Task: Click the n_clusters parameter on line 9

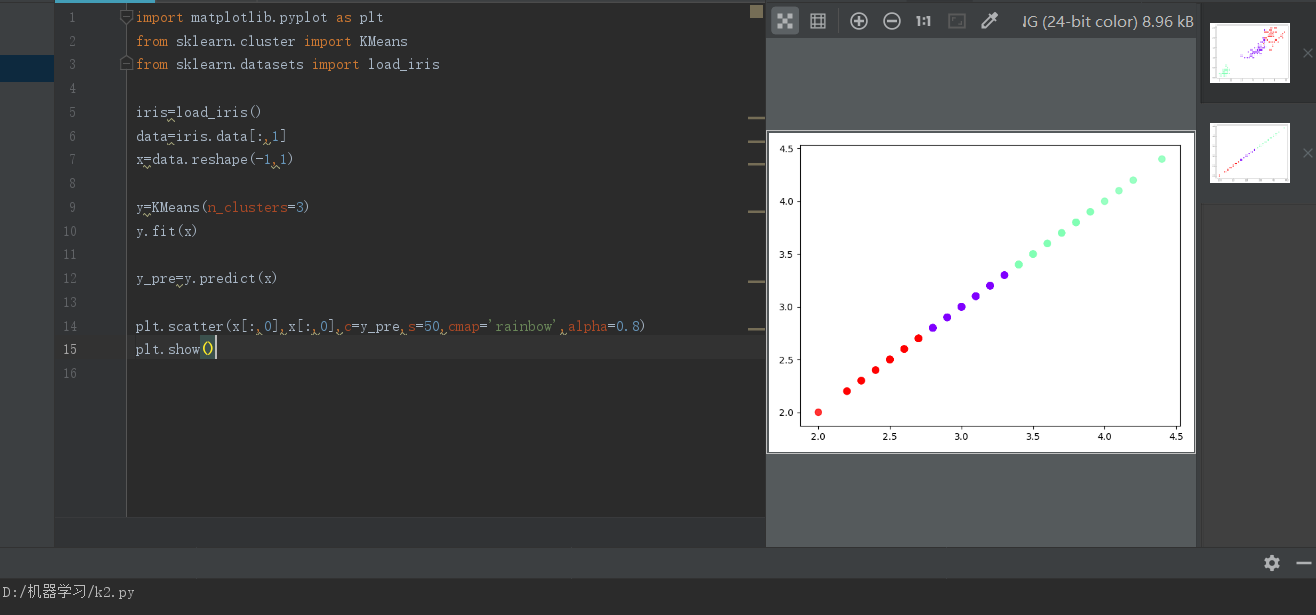Action: click(x=247, y=207)
